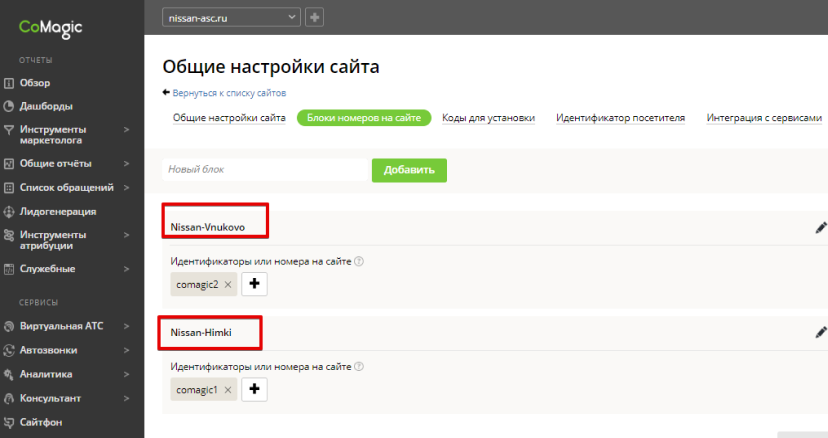Click the Инструменты атрибуции icon
The width and height of the screenshot is (828, 438).
coord(8,235)
